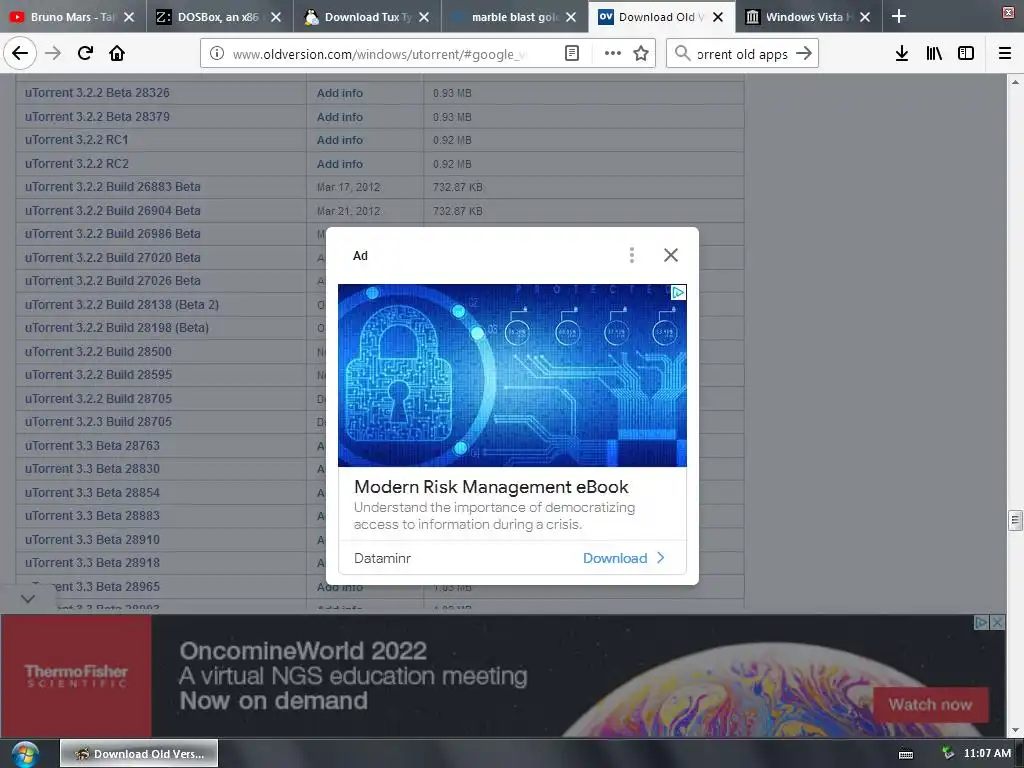Open the clock showing 11:07 AM
This screenshot has height=768, width=1024.
click(x=987, y=754)
